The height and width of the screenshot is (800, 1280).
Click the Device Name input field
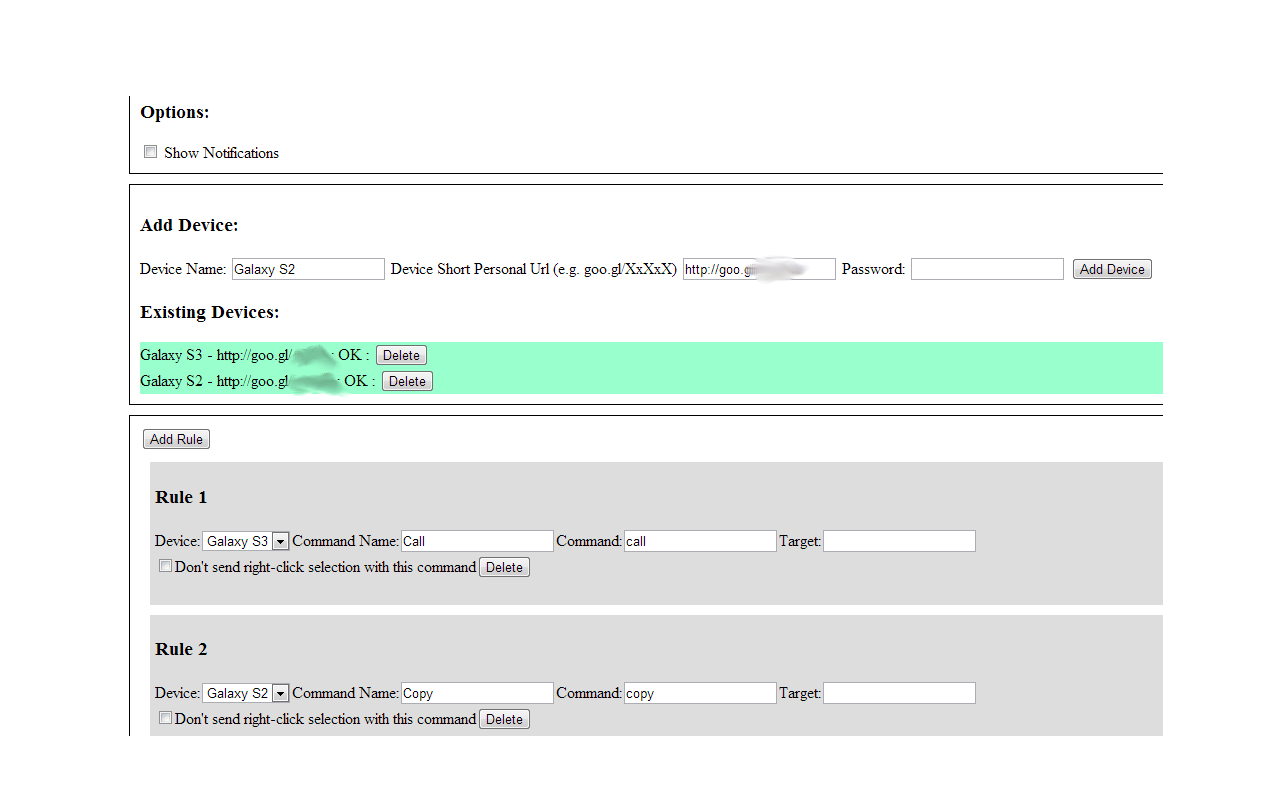[x=308, y=268]
